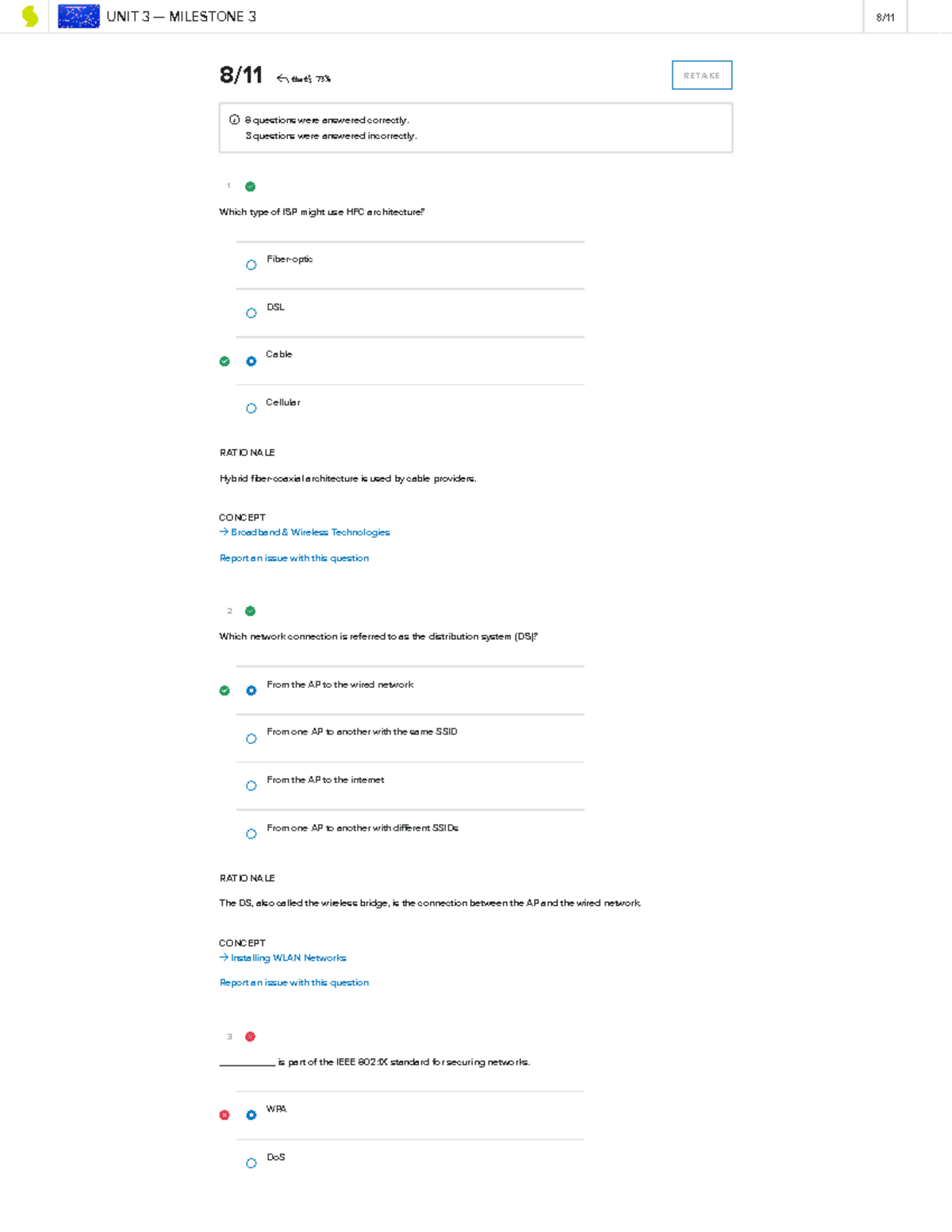The image size is (952, 1232).
Task: Click question 1 green correct status icon
Action: click(x=251, y=186)
